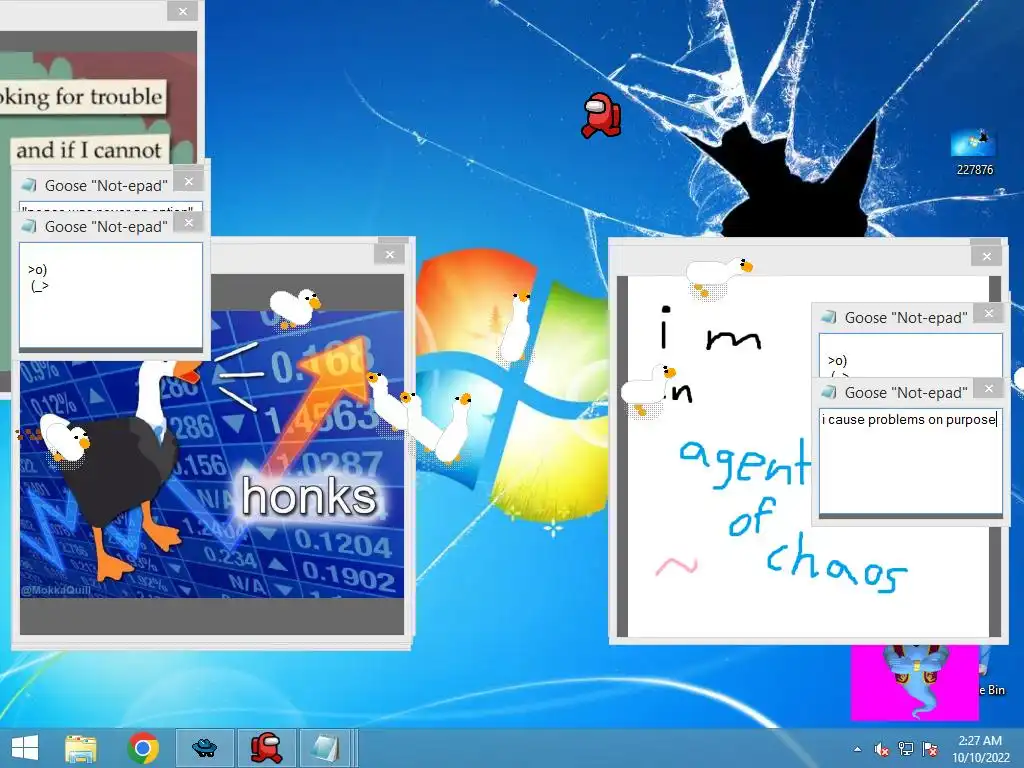Click the goose beside the black 'in' text
Screen dimensions: 1024x768
coord(648,389)
